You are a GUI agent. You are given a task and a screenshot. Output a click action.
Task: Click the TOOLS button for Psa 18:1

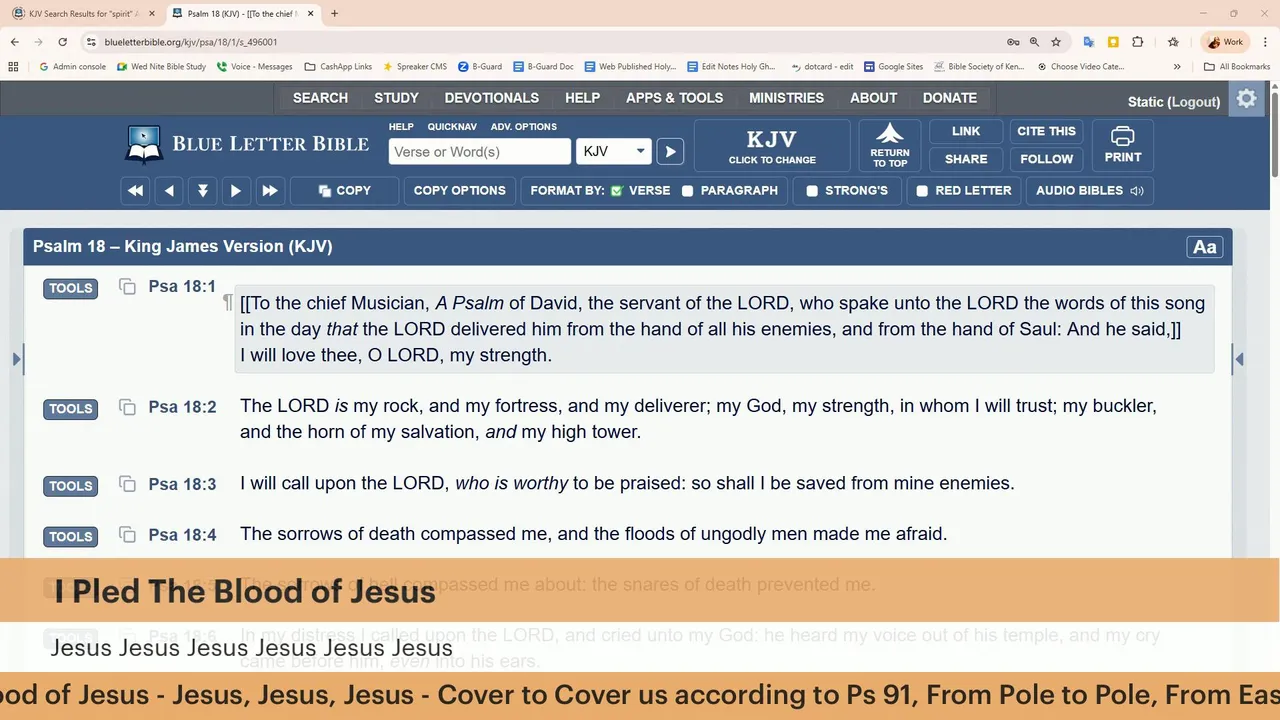[70, 288]
